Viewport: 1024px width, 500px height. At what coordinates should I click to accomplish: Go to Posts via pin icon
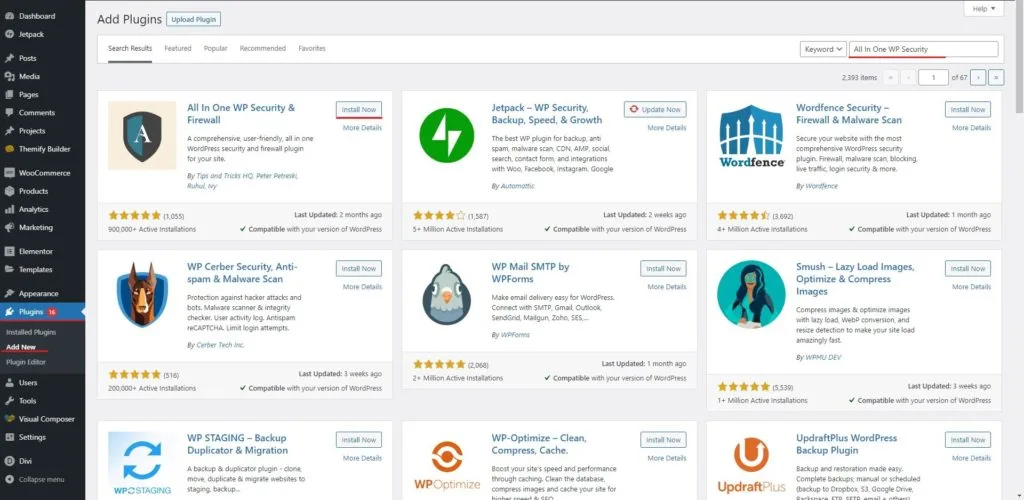coord(9,58)
